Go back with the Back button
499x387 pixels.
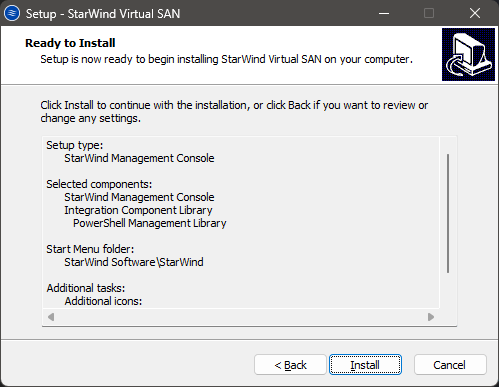pyautogui.click(x=290, y=365)
